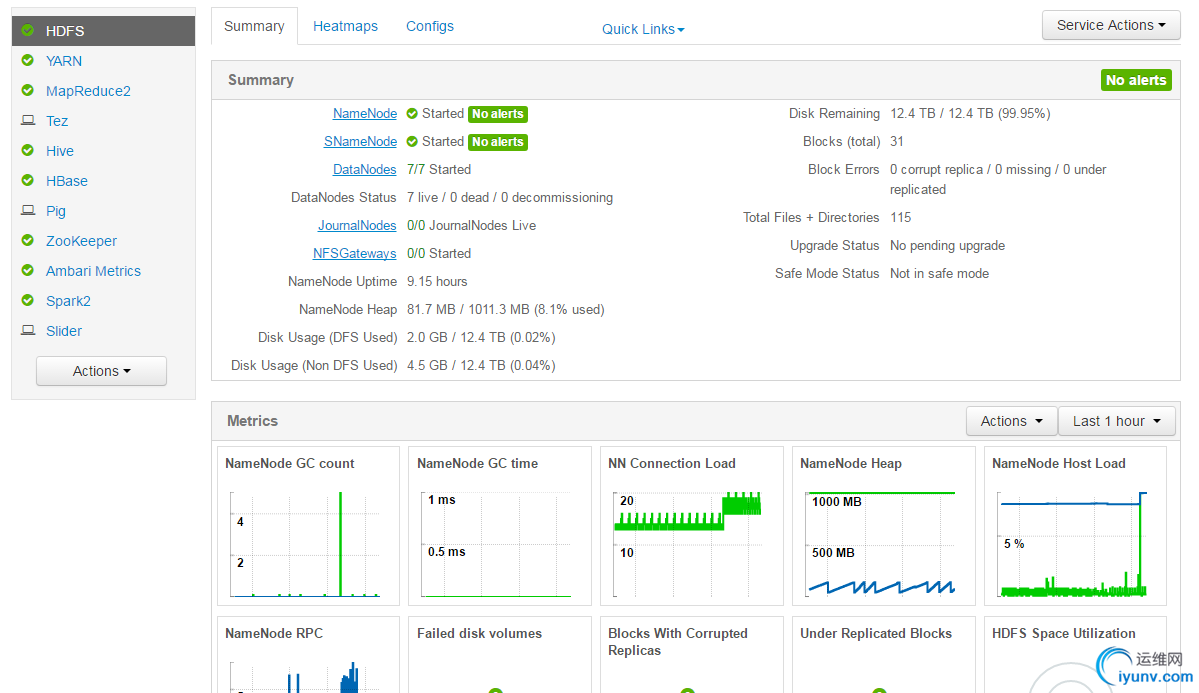
Task: Open the NameNode Host Load chart
Action: pos(1075,526)
